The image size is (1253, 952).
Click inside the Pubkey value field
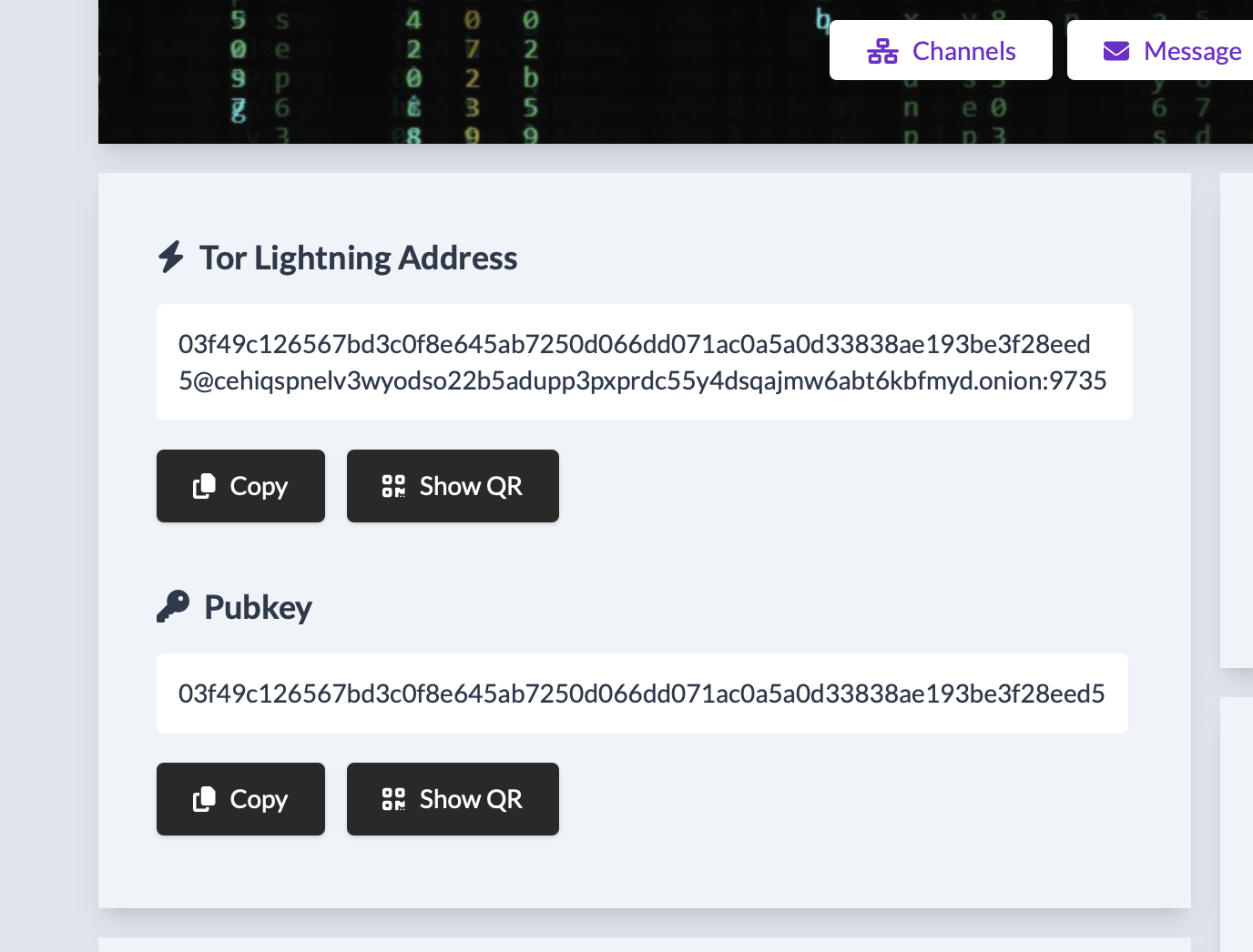pos(642,694)
